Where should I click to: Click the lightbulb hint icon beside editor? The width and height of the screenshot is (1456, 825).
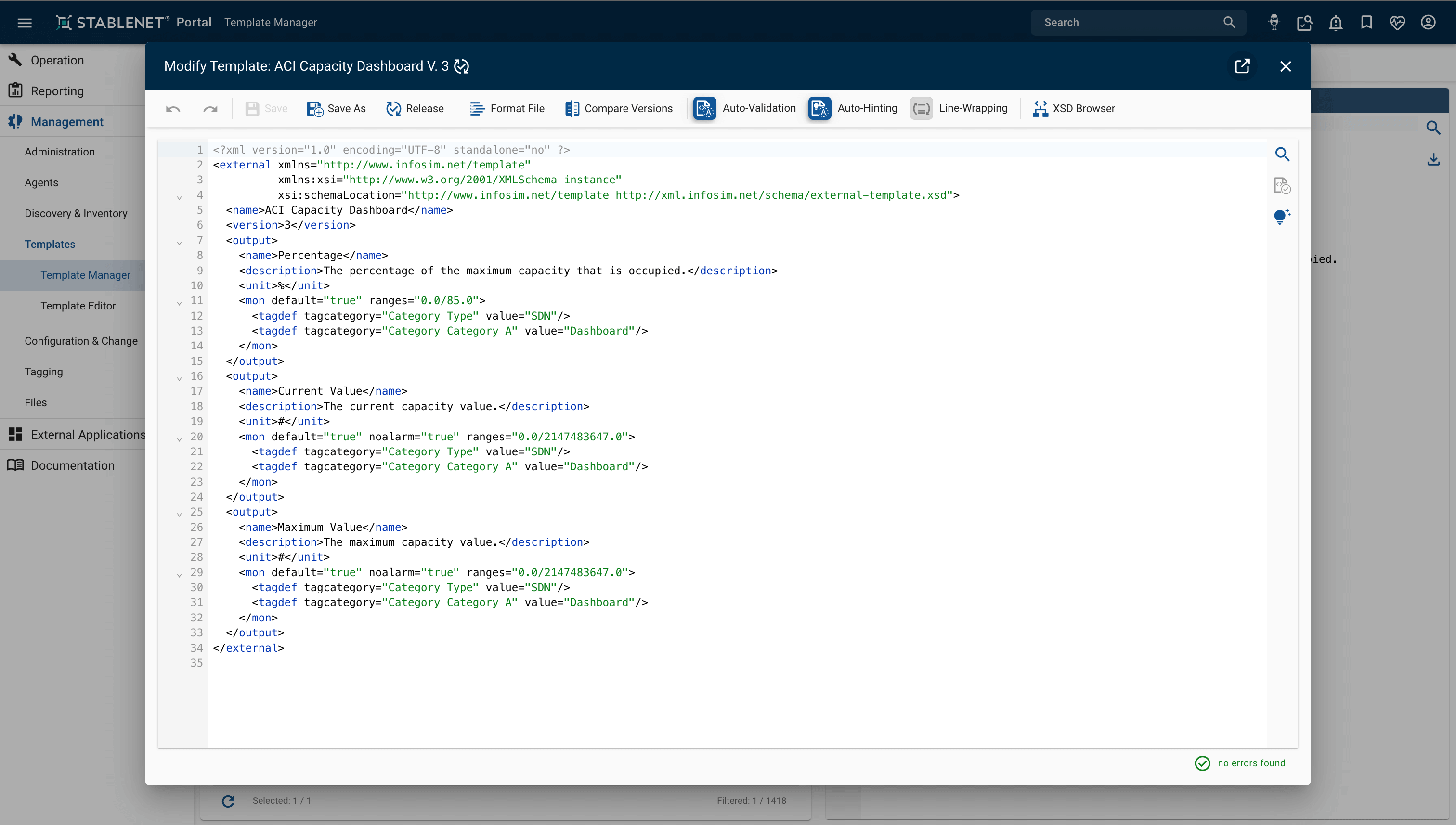(x=1282, y=217)
